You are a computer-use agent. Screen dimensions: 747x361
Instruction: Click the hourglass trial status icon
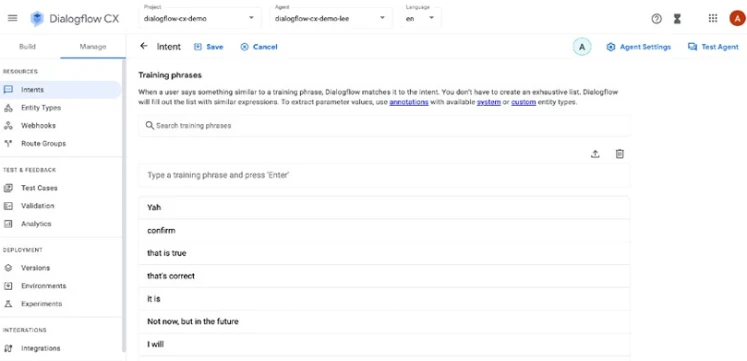677,19
